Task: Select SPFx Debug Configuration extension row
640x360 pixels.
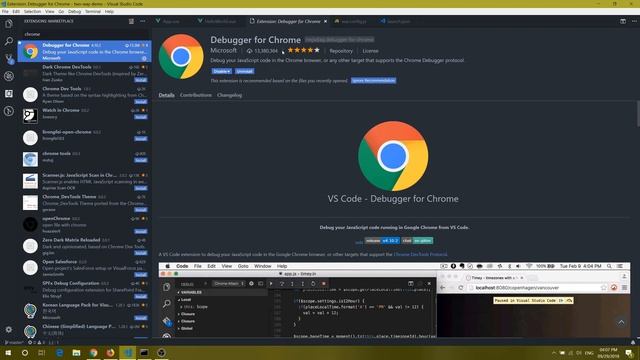Action: (84, 289)
